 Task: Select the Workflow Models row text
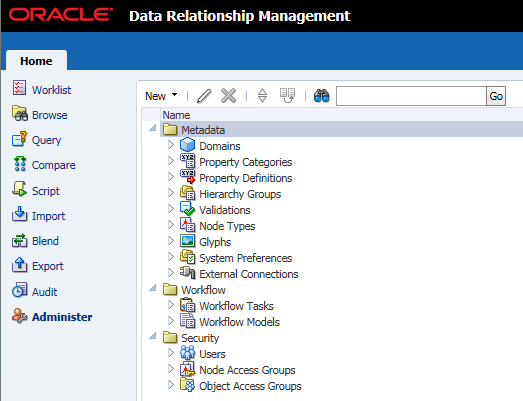click(x=239, y=322)
